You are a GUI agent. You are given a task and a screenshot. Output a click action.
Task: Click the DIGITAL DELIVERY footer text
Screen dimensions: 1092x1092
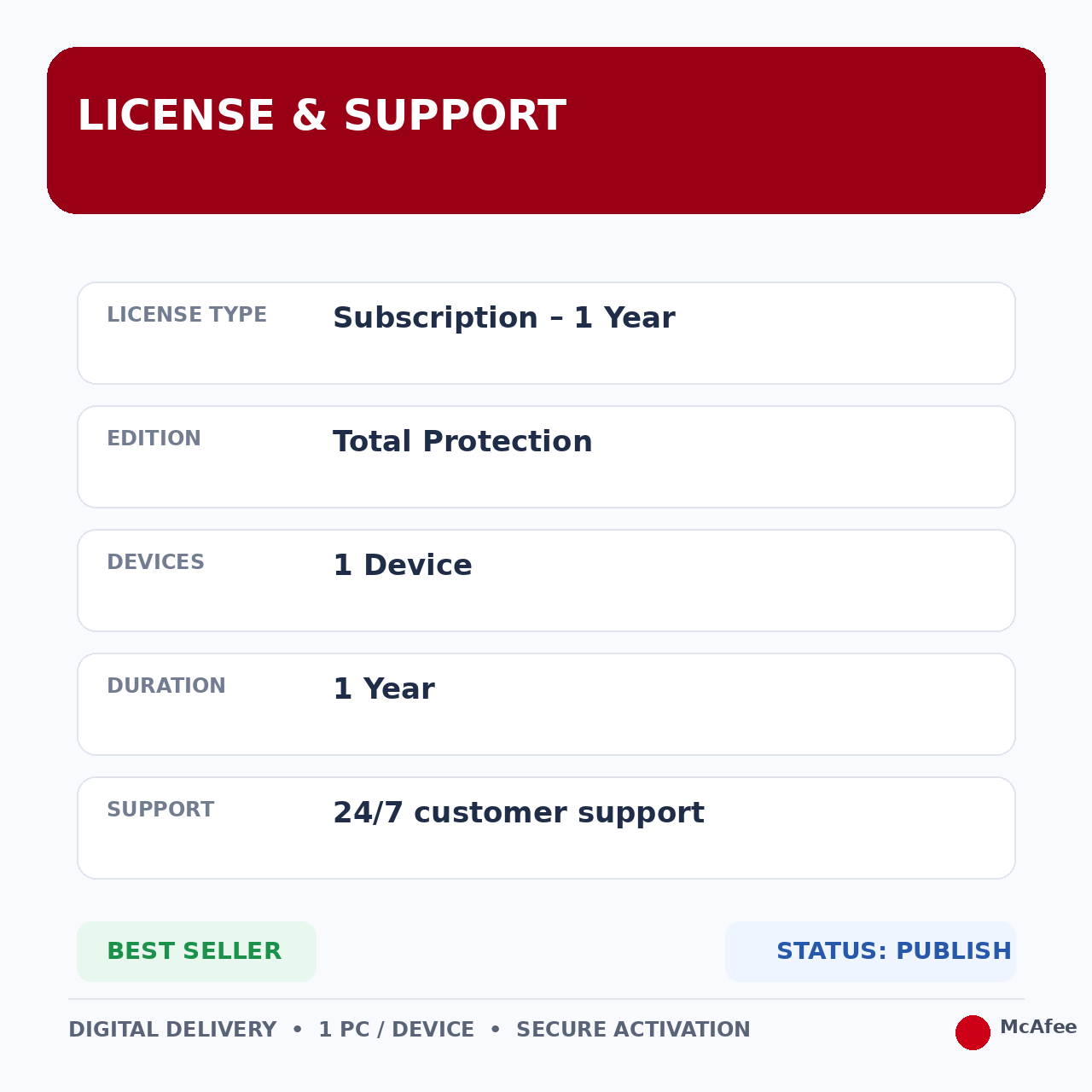(172, 1030)
